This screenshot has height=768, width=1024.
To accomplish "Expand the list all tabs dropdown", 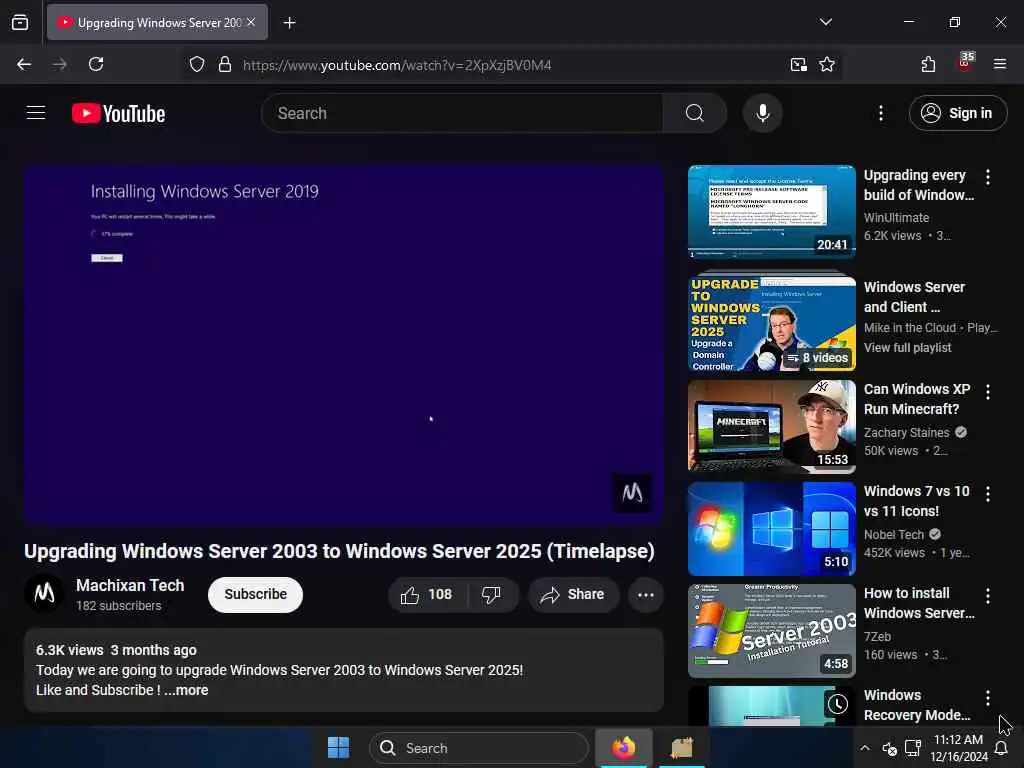I will click(825, 22).
